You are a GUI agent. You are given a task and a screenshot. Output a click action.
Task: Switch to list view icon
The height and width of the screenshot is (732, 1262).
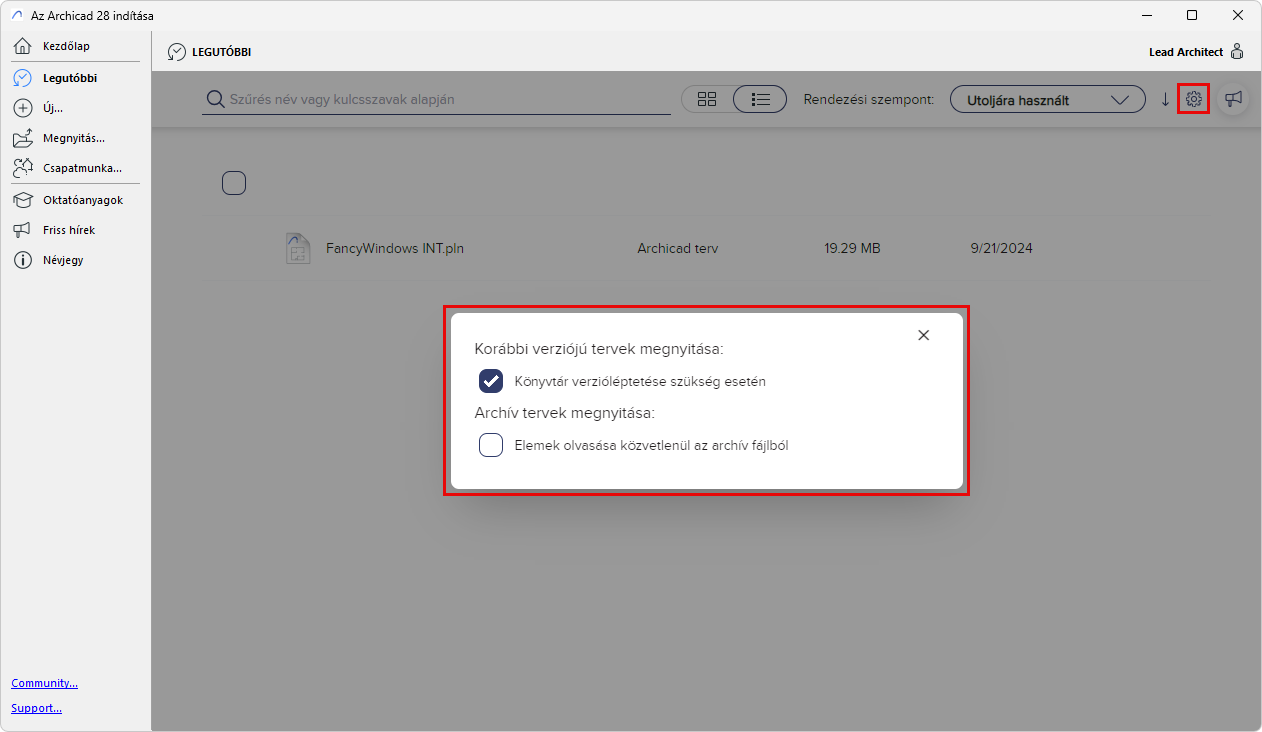[760, 99]
